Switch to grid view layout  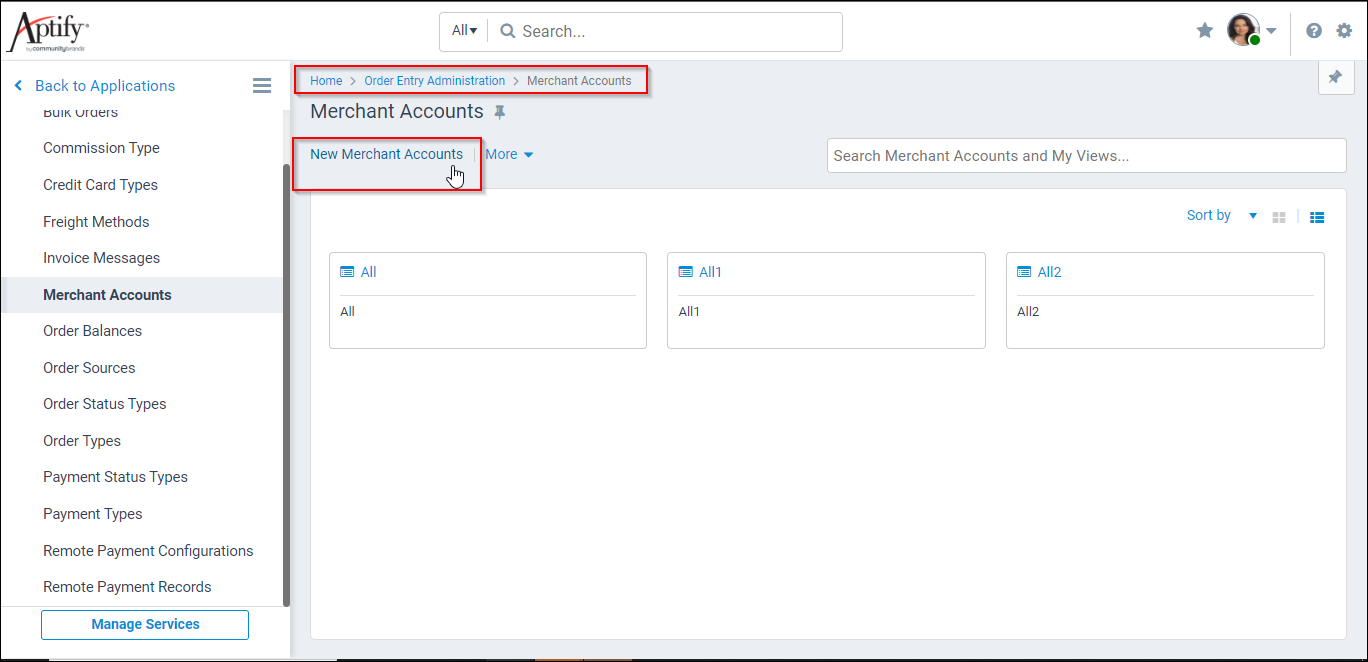coord(1278,216)
